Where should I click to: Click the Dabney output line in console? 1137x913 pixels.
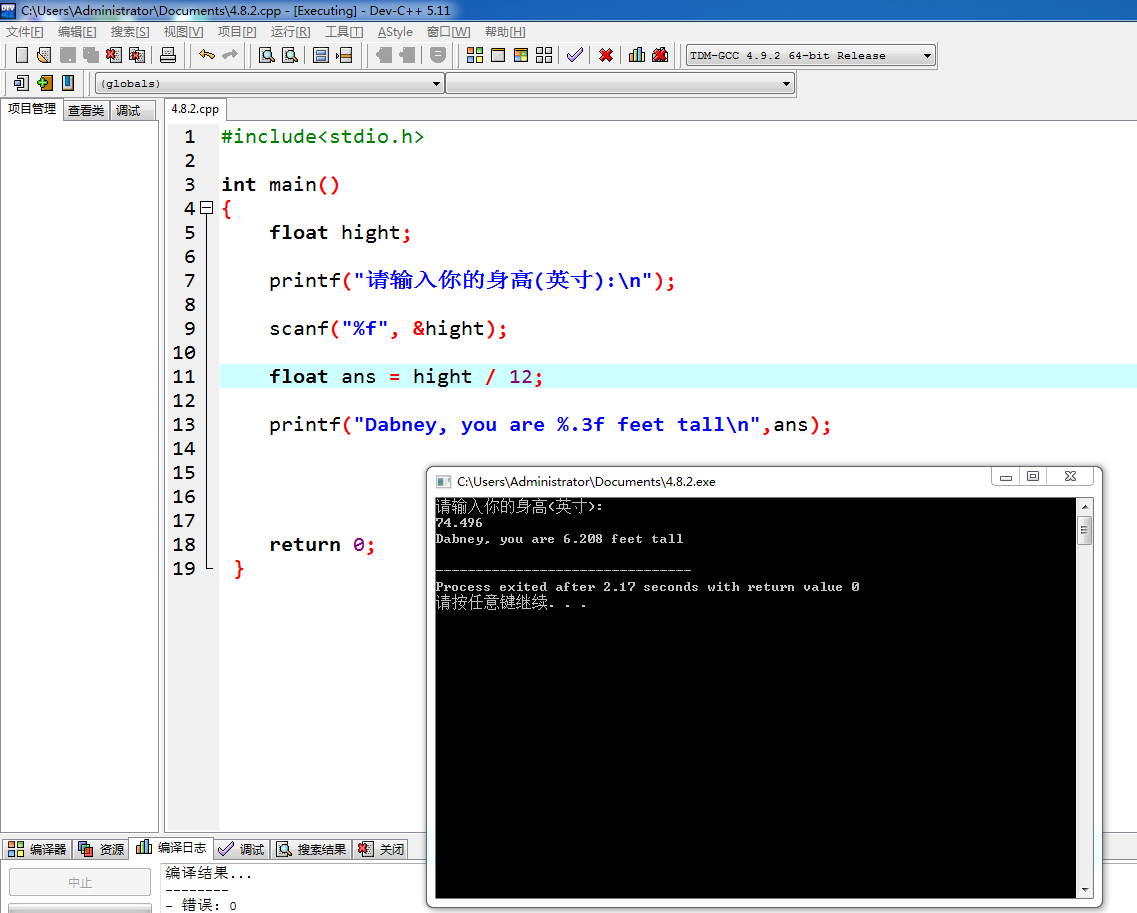click(559, 539)
